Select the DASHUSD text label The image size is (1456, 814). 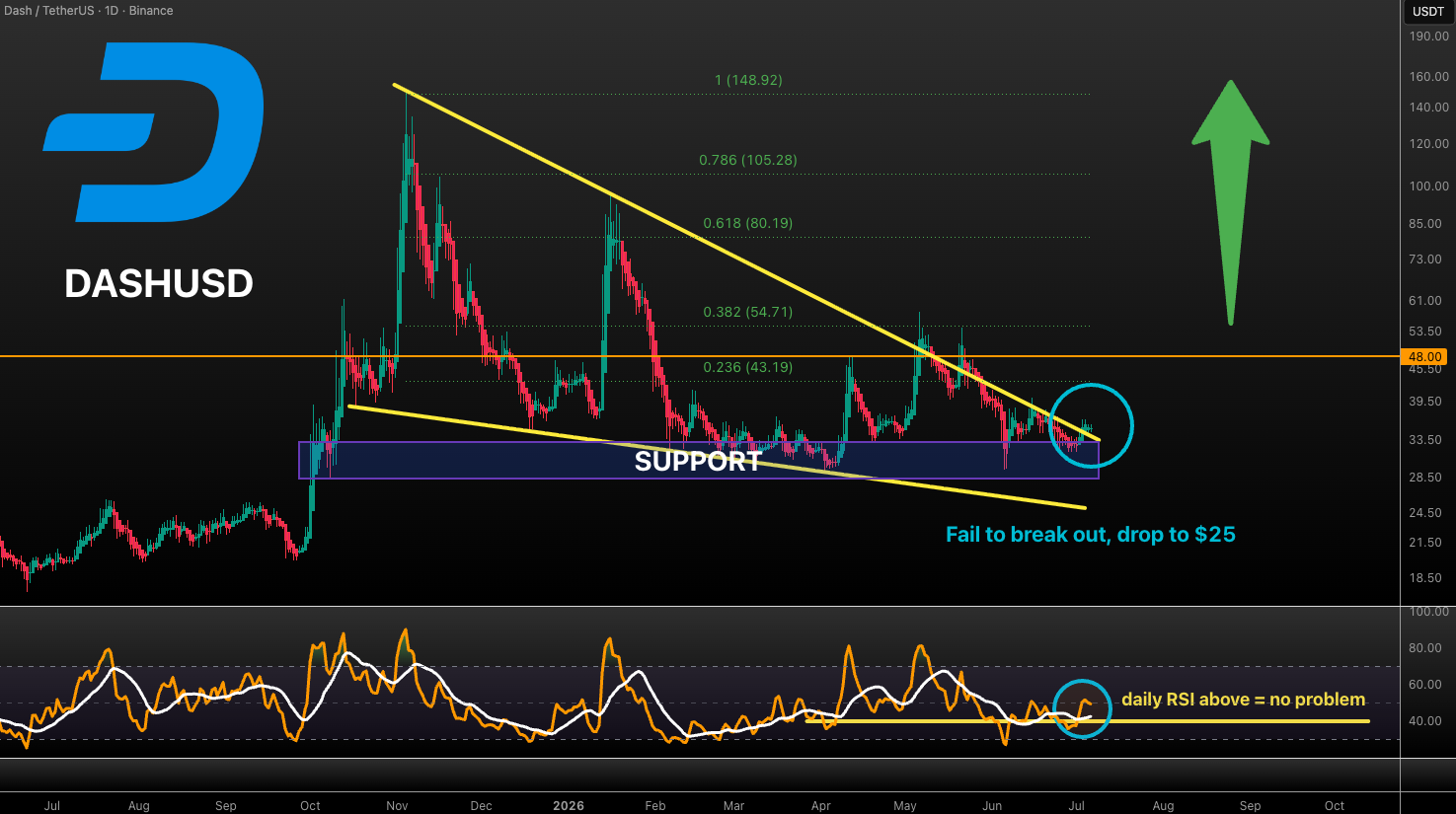(x=159, y=284)
